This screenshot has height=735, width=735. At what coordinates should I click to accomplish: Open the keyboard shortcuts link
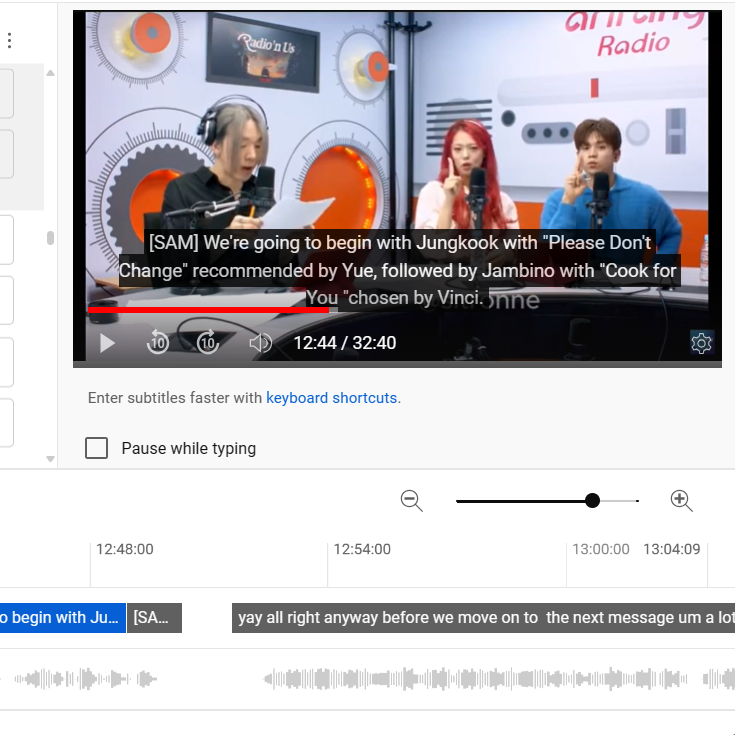(x=331, y=398)
